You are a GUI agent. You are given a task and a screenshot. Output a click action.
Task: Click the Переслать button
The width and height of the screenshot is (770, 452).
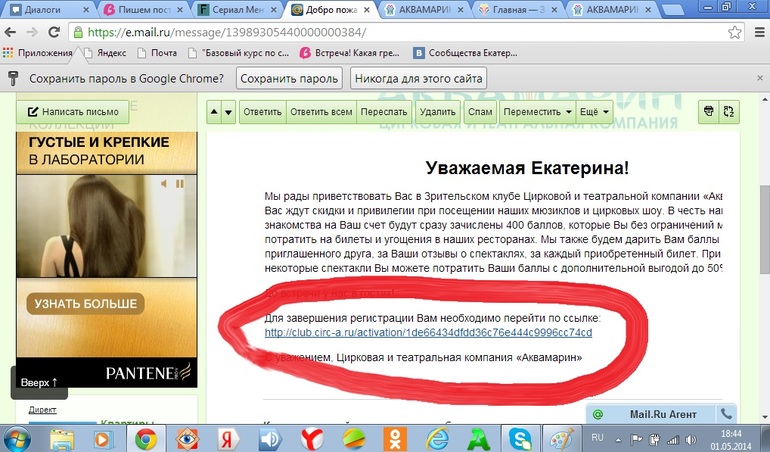(x=384, y=112)
